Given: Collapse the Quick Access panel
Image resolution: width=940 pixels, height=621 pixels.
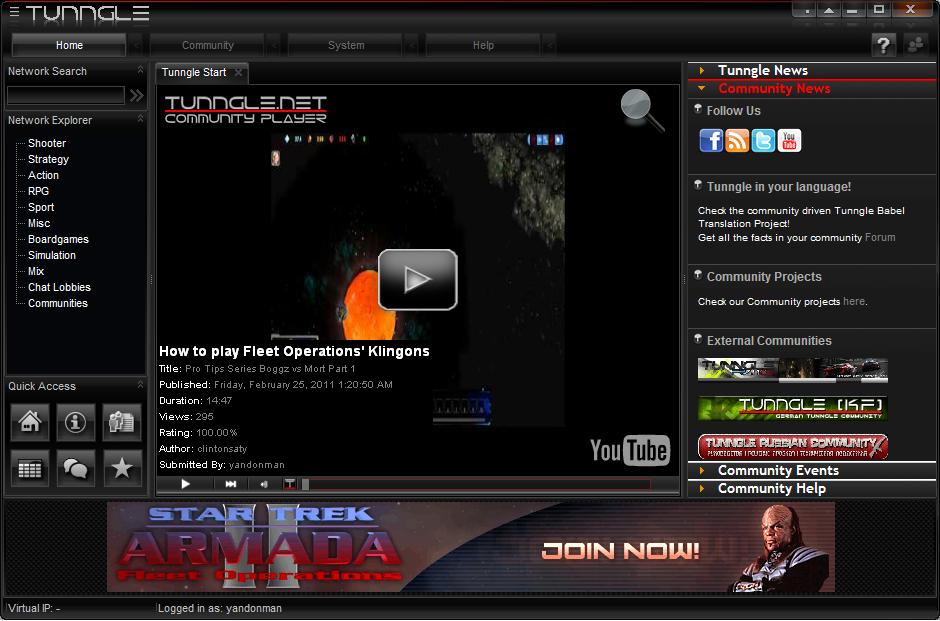Looking at the screenshot, I should pos(140,386).
